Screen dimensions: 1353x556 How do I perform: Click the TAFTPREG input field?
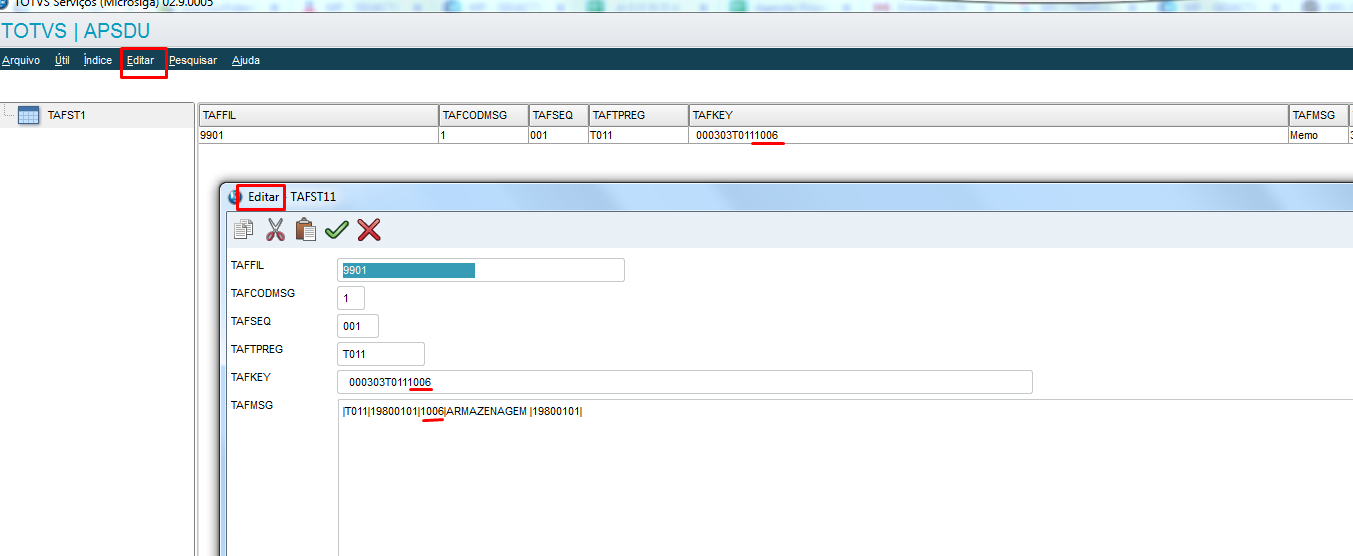[x=381, y=354]
